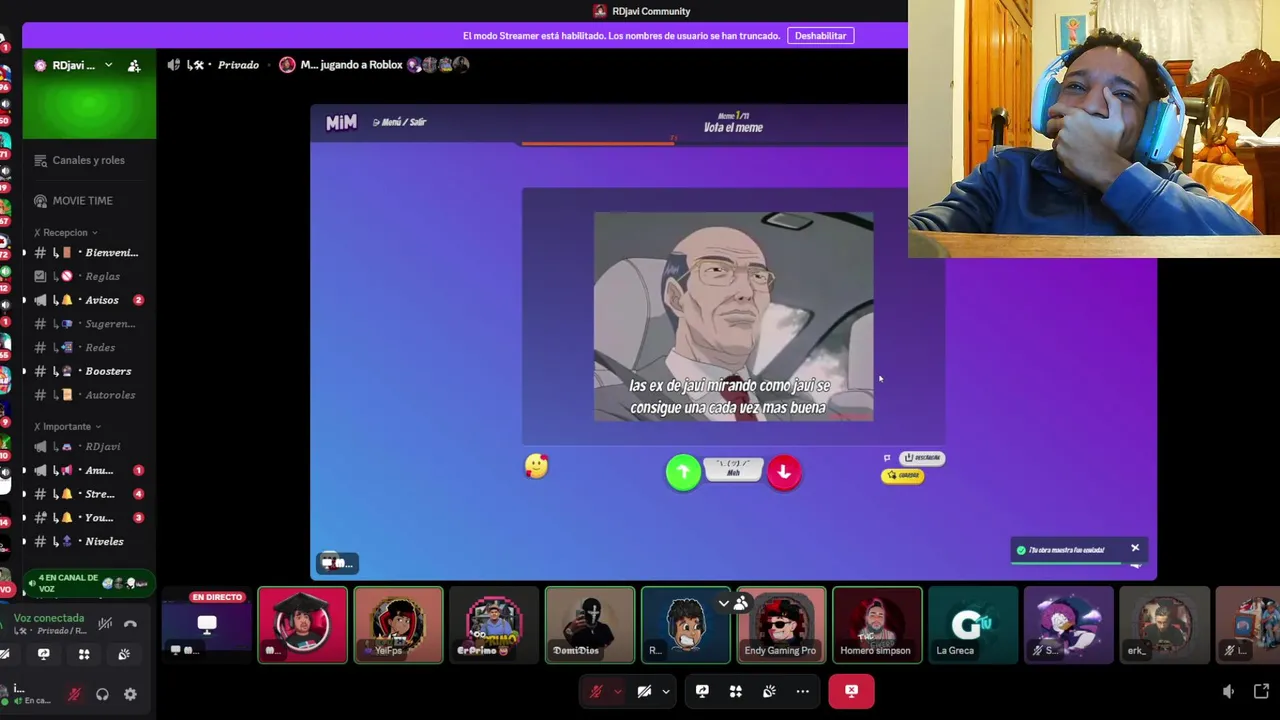Open the RDjavi announcement channel
Screen dimensions: 1280x720
tap(89, 447)
